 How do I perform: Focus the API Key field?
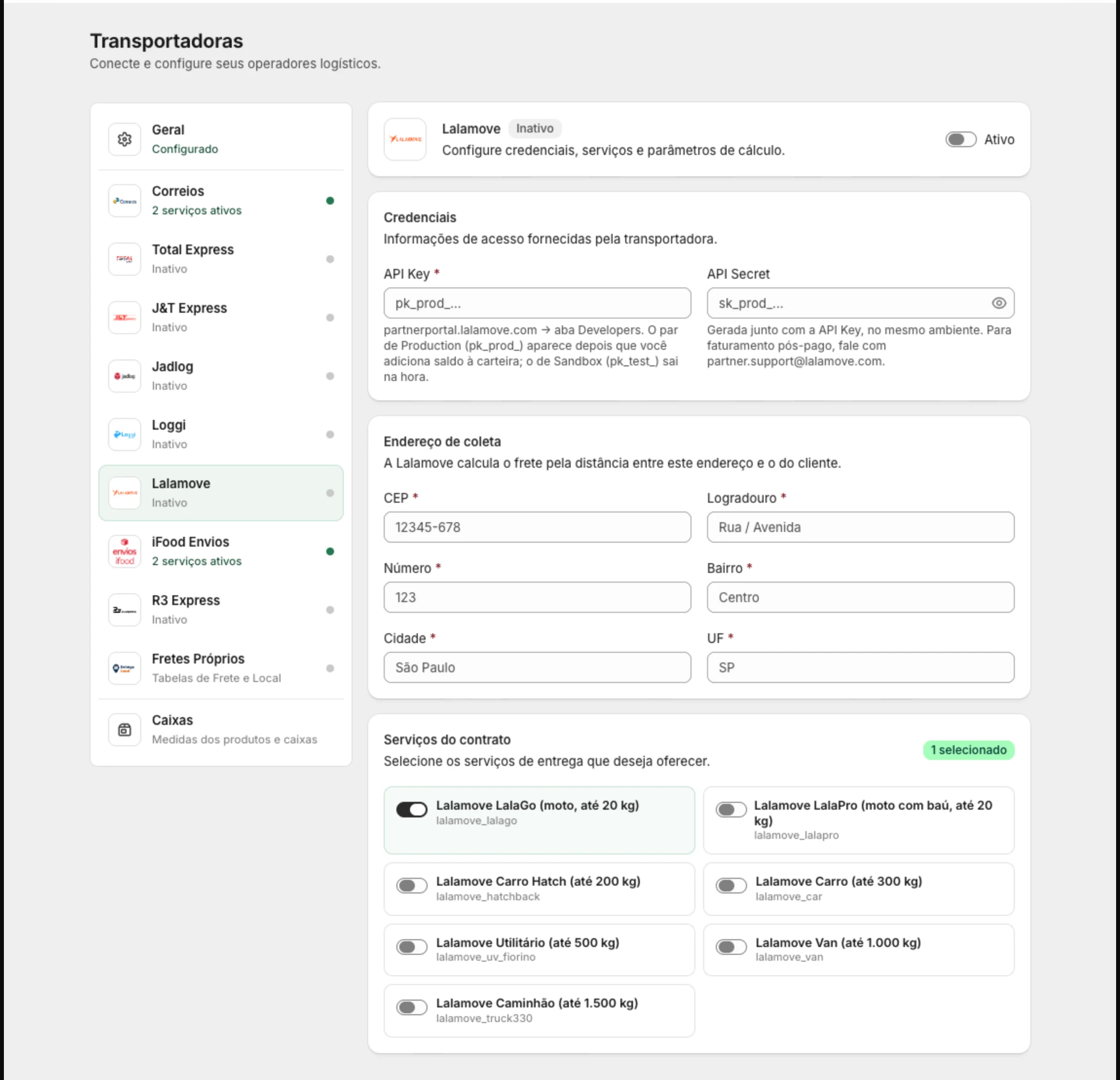[537, 303]
